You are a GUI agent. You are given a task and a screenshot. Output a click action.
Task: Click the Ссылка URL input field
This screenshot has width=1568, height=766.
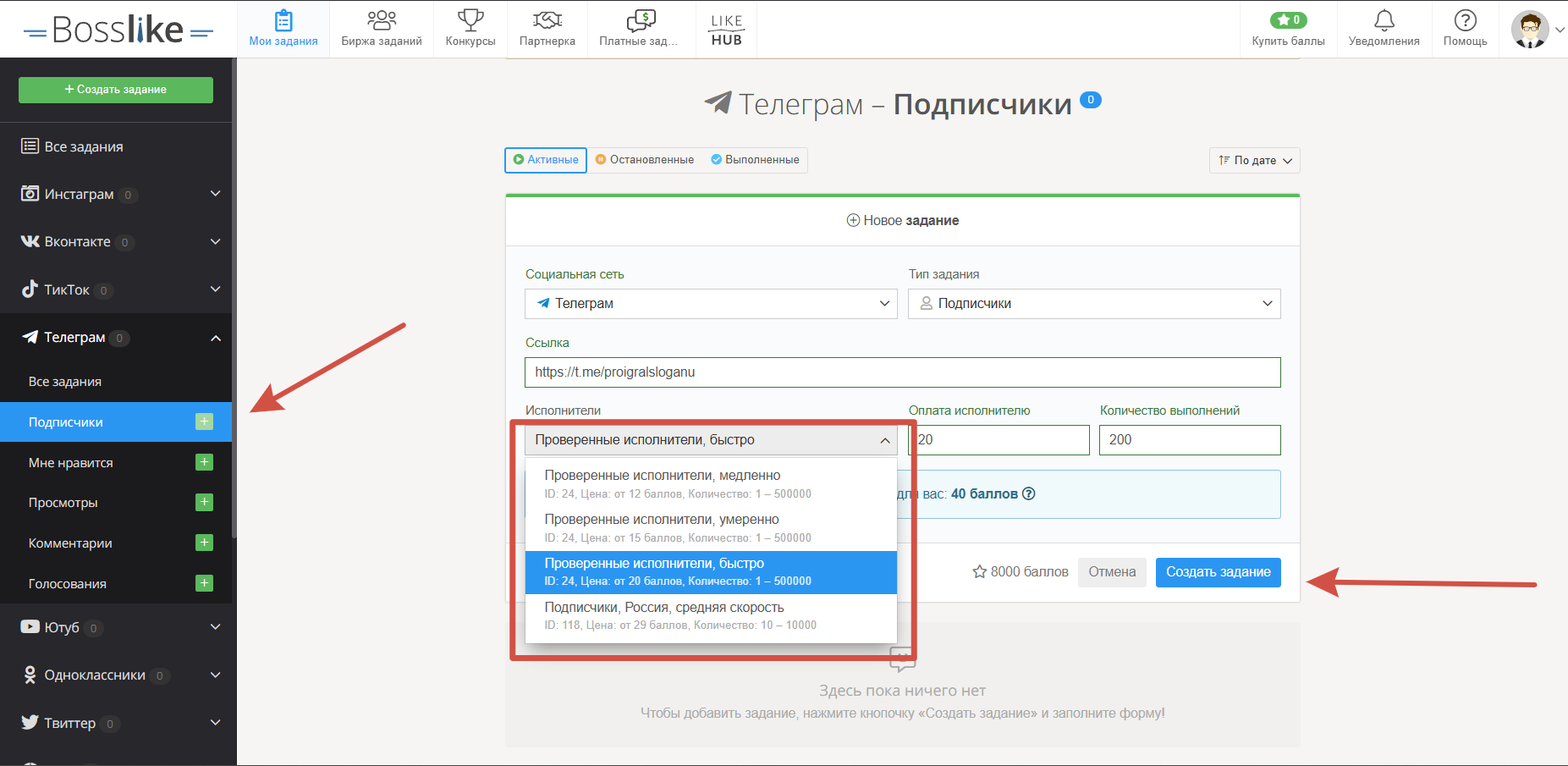903,372
